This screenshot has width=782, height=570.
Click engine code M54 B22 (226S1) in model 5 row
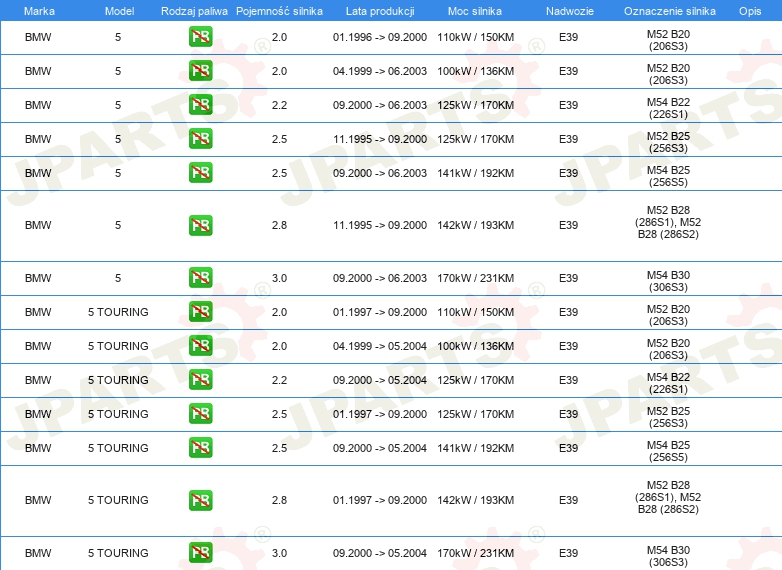668,108
